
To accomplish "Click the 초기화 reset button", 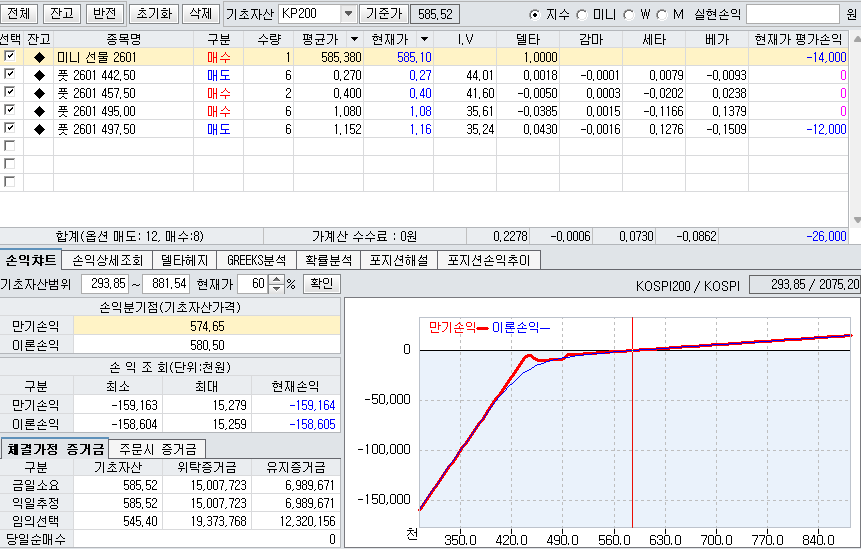I will tap(154, 14).
